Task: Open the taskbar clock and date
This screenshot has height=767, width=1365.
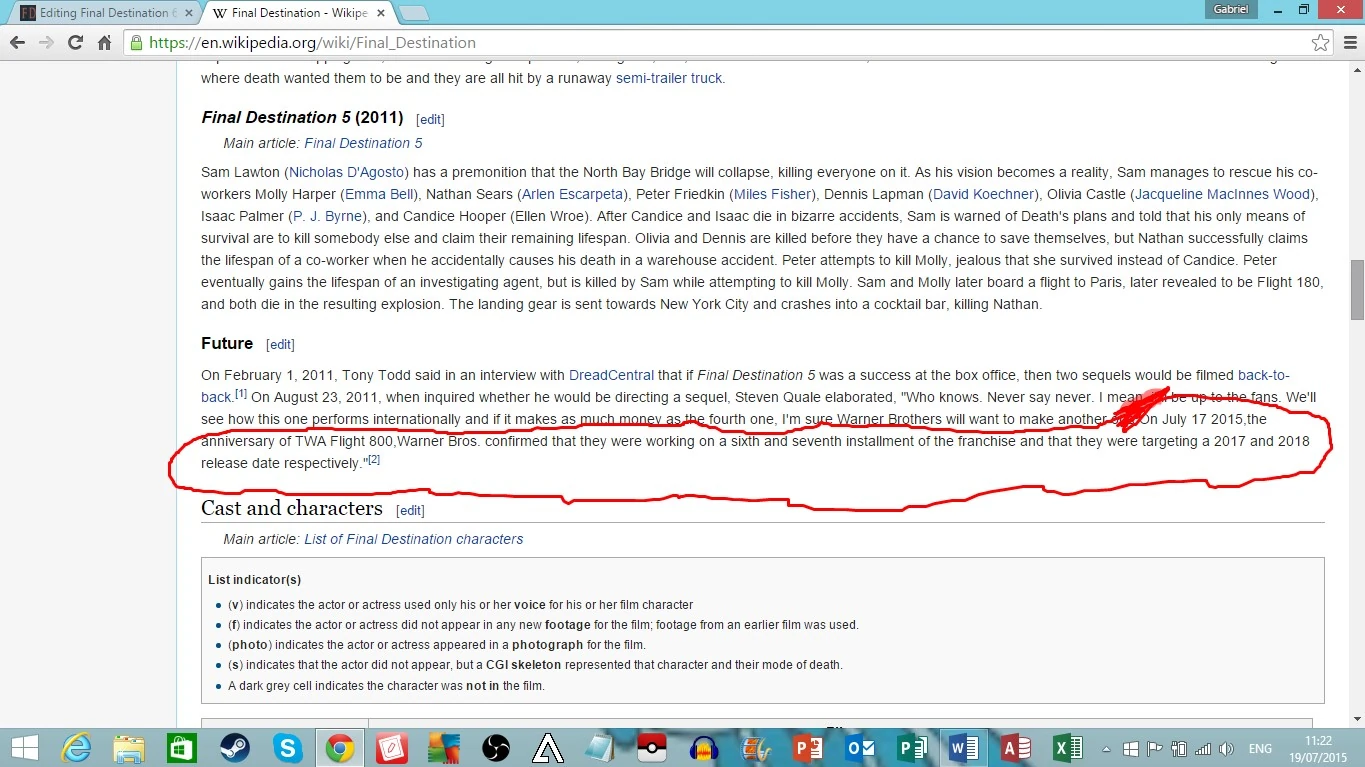Action: tap(1318, 748)
